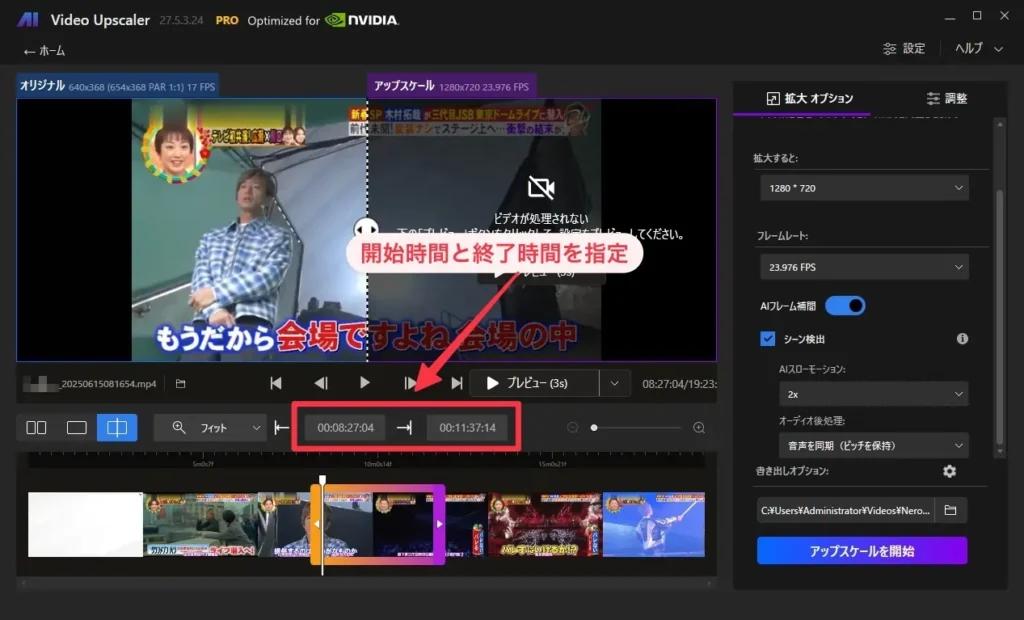Select the split-slider comparison view icon
The height and width of the screenshot is (620, 1024).
117,428
